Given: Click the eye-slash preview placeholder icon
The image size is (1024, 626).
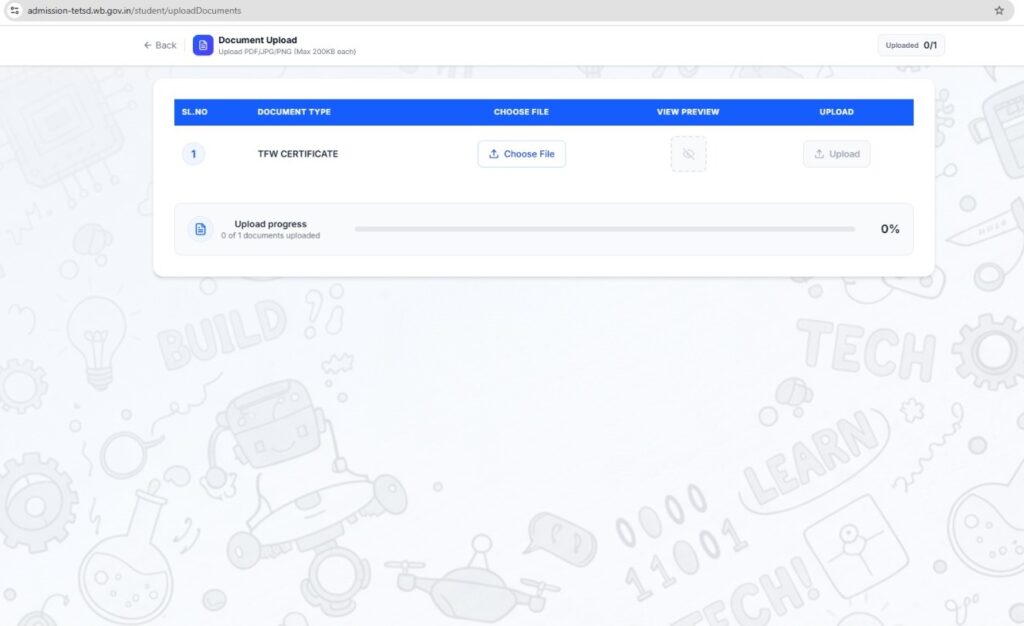Looking at the screenshot, I should (688, 154).
